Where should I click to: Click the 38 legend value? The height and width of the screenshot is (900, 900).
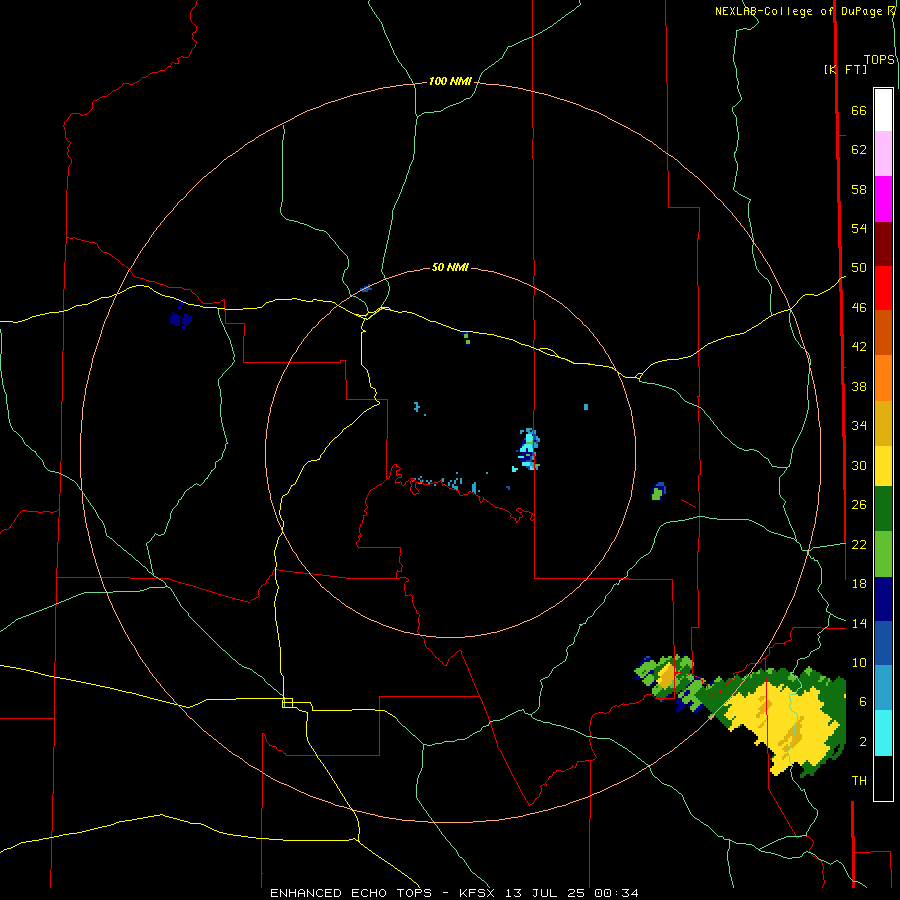coord(859,386)
